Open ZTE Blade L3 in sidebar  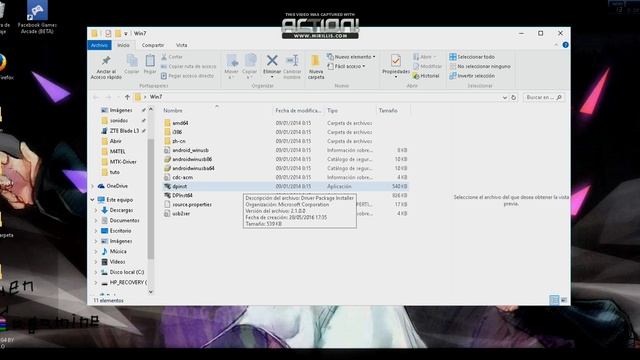(x=124, y=131)
